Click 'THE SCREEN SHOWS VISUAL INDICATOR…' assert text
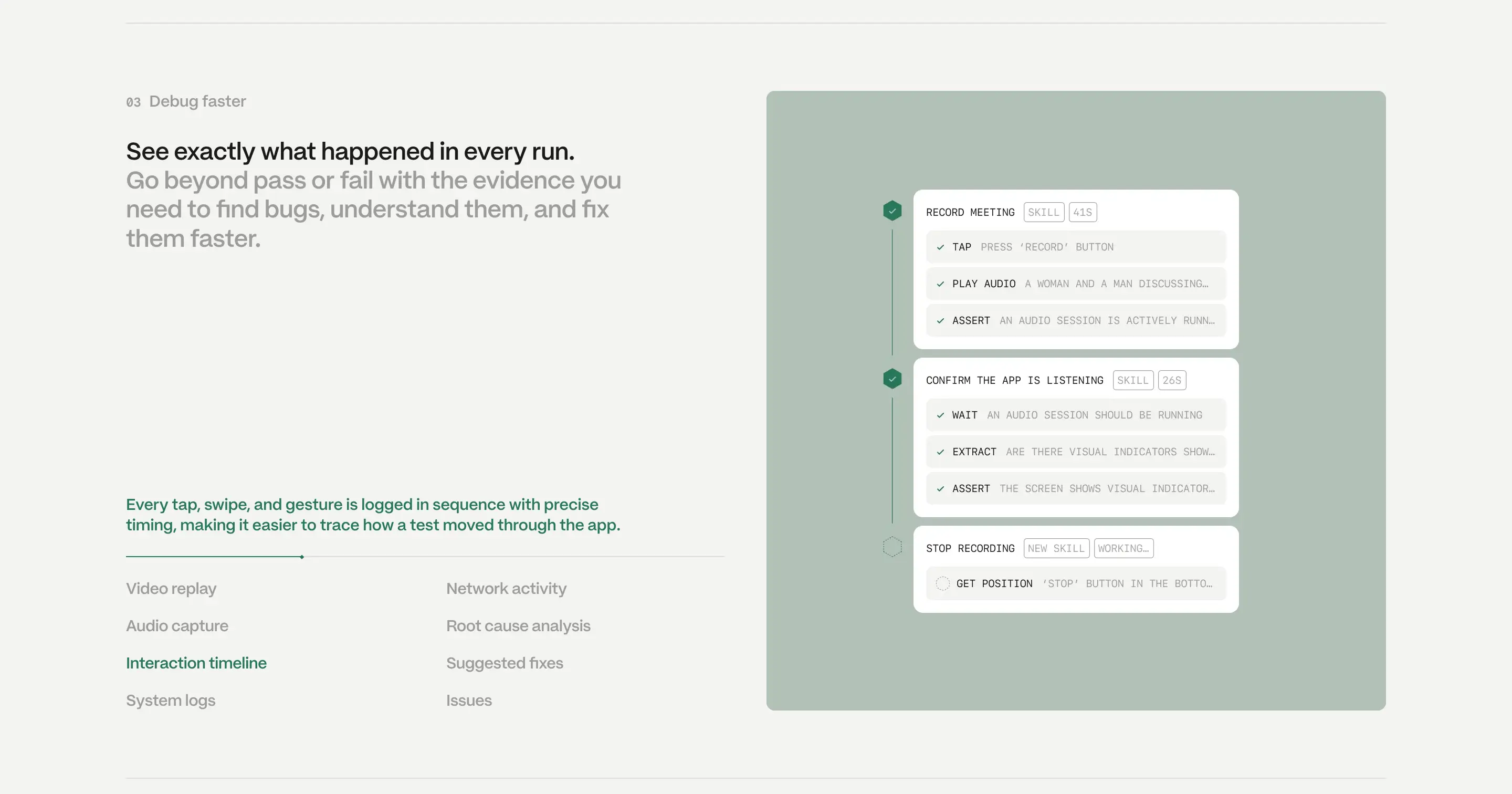The width and height of the screenshot is (1512, 794). coord(1107,488)
